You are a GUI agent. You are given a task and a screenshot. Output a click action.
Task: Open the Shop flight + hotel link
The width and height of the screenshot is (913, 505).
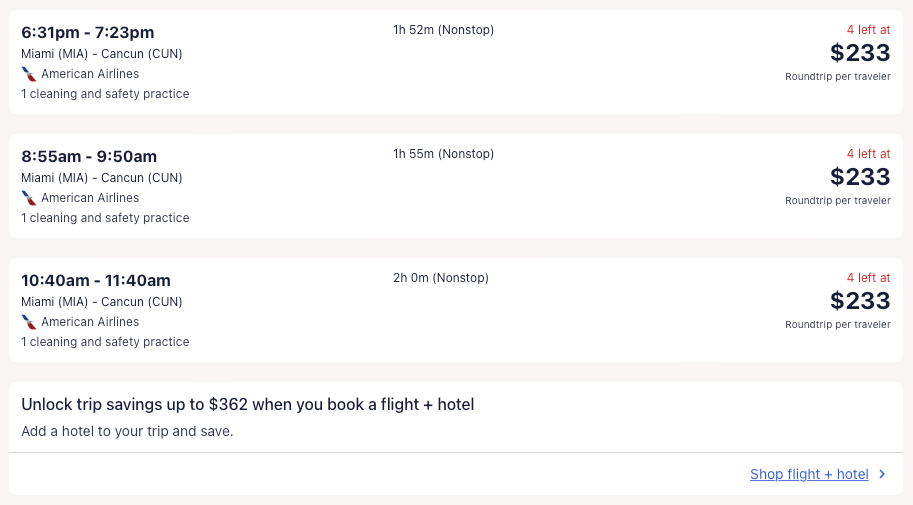(809, 475)
